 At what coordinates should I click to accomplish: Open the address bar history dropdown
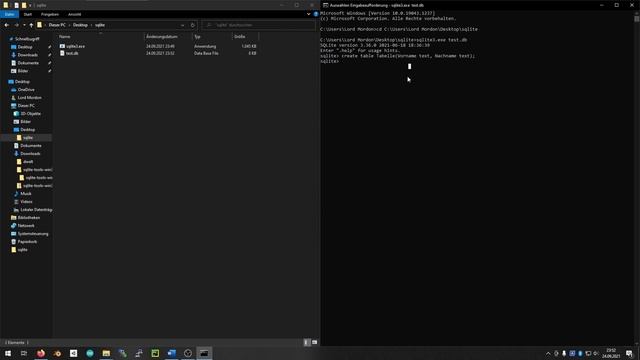coord(182,25)
